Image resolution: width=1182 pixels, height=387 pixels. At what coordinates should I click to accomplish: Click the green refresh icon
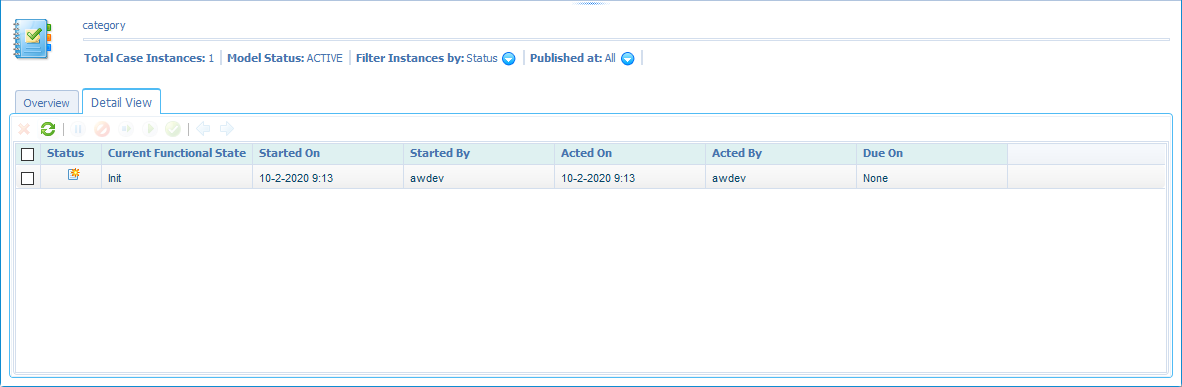pyautogui.click(x=47, y=129)
